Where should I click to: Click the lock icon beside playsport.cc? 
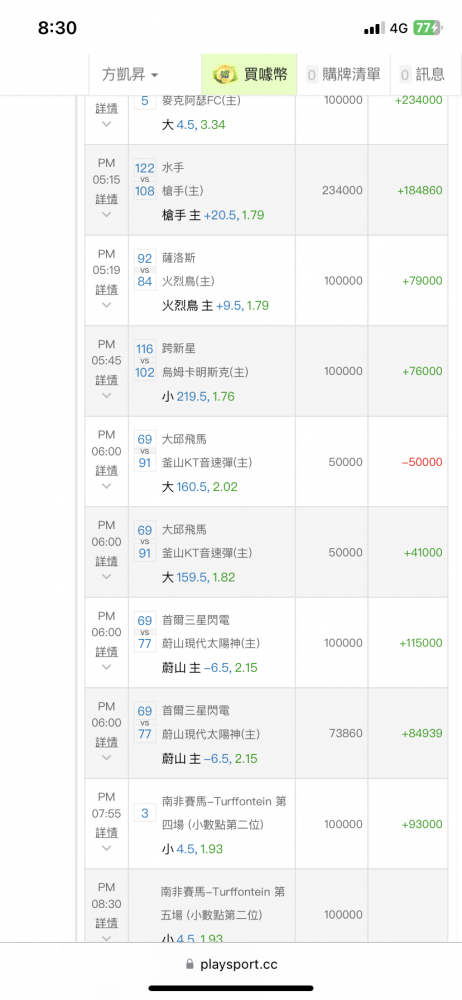[x=189, y=964]
